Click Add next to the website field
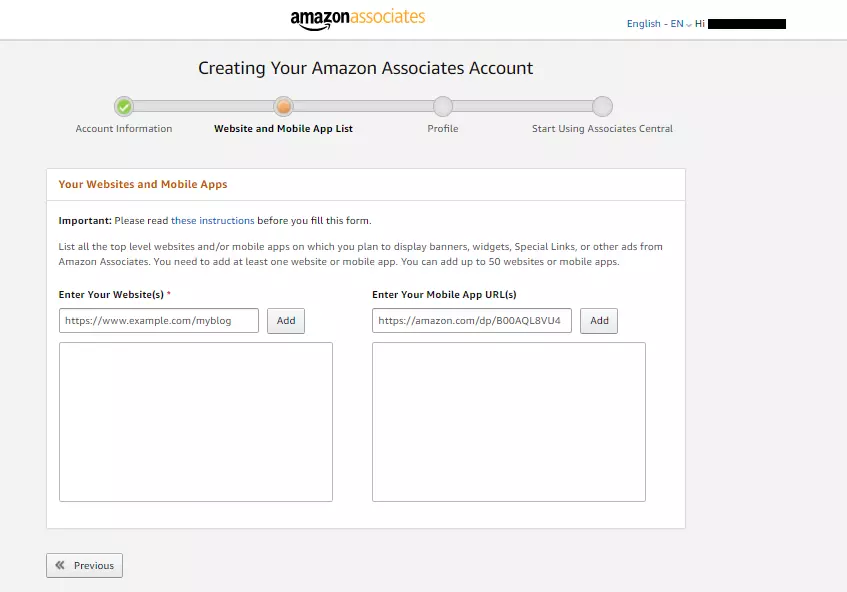 pos(286,320)
